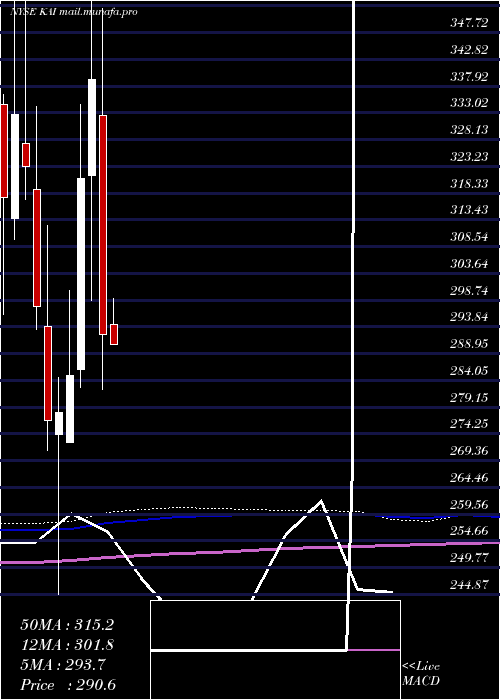Viewport: 500px width, 700px height.
Task: Select the 50MA : 315.2 readout
Action: coord(67,625)
